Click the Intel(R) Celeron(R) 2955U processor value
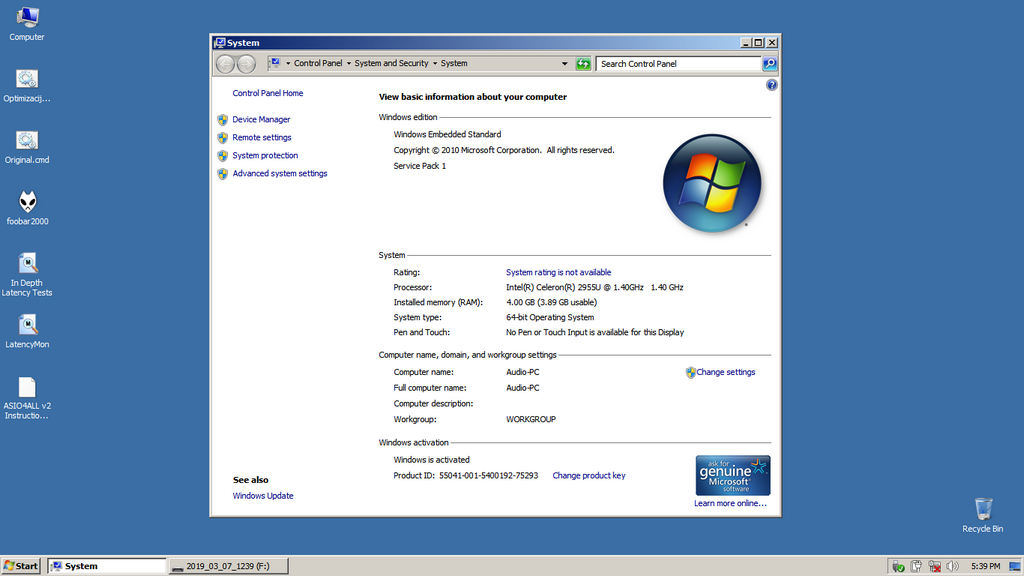The width and height of the screenshot is (1024, 576). [x=595, y=287]
